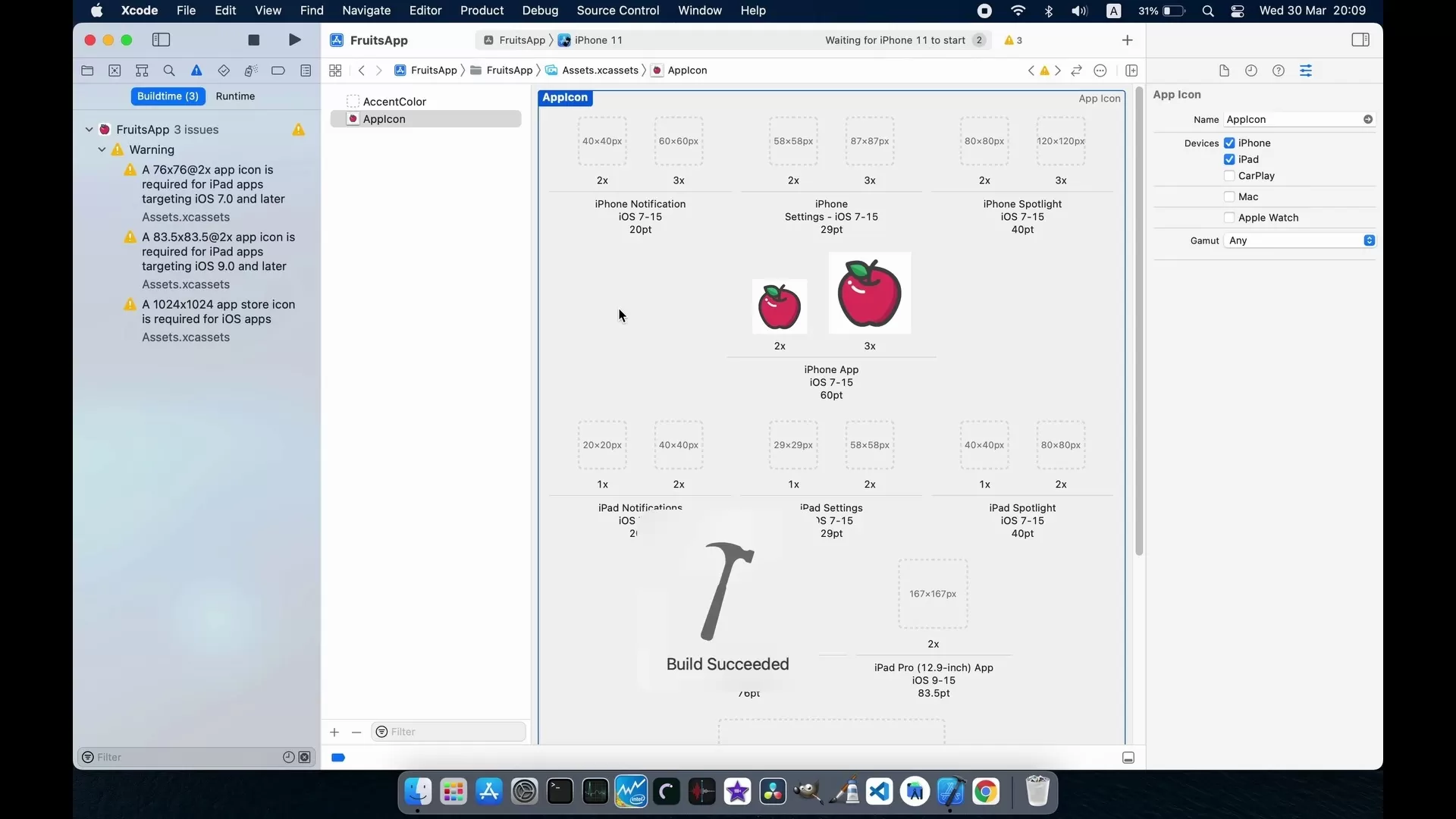Toggle the right inspector panel

[x=1360, y=40]
